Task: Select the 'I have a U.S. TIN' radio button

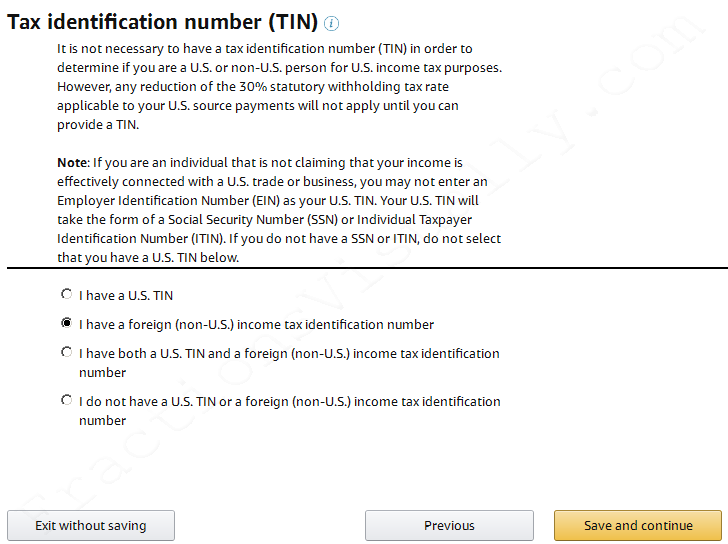Action: point(67,294)
